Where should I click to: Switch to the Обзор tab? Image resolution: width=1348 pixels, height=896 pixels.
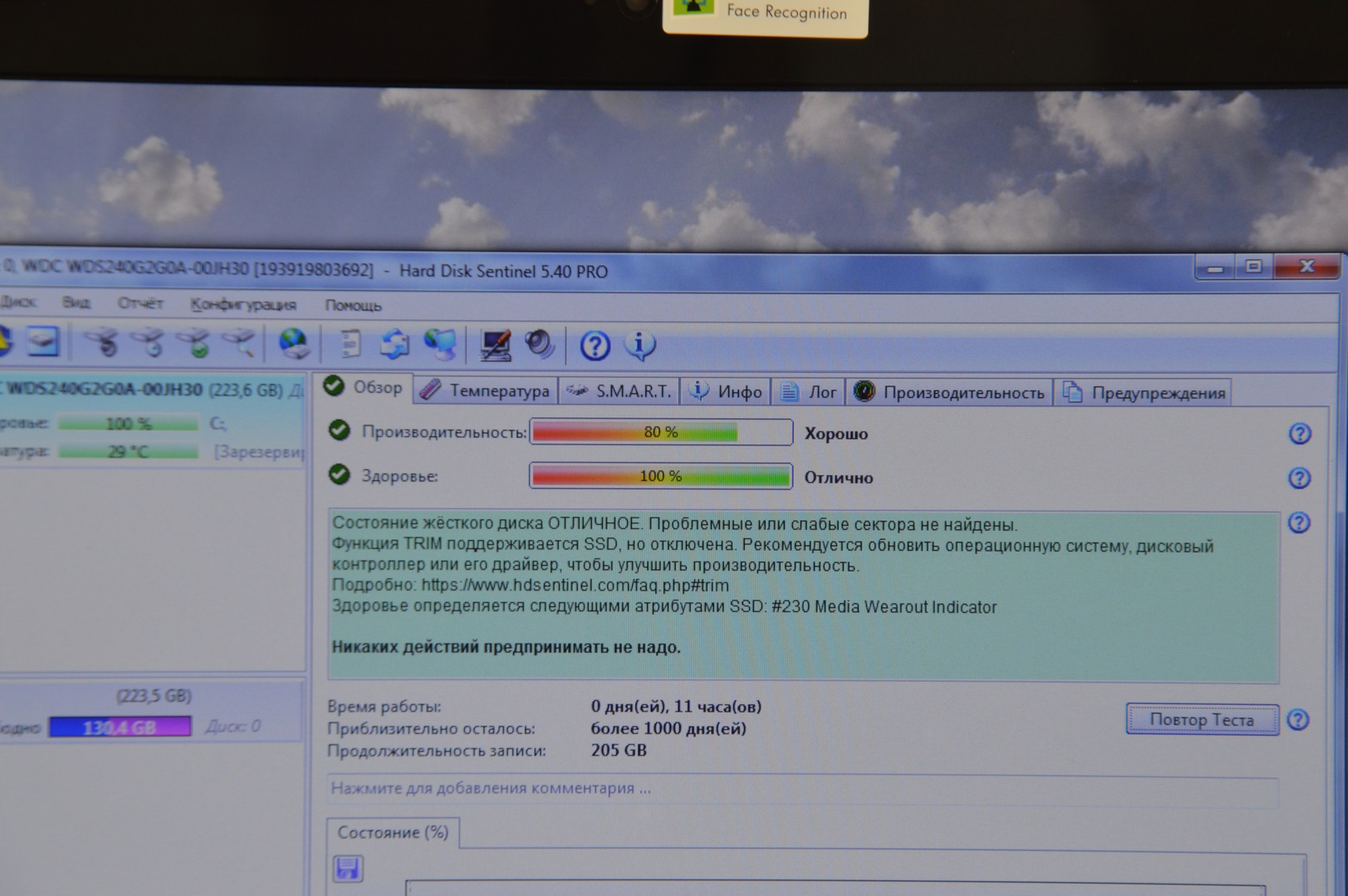(364, 387)
